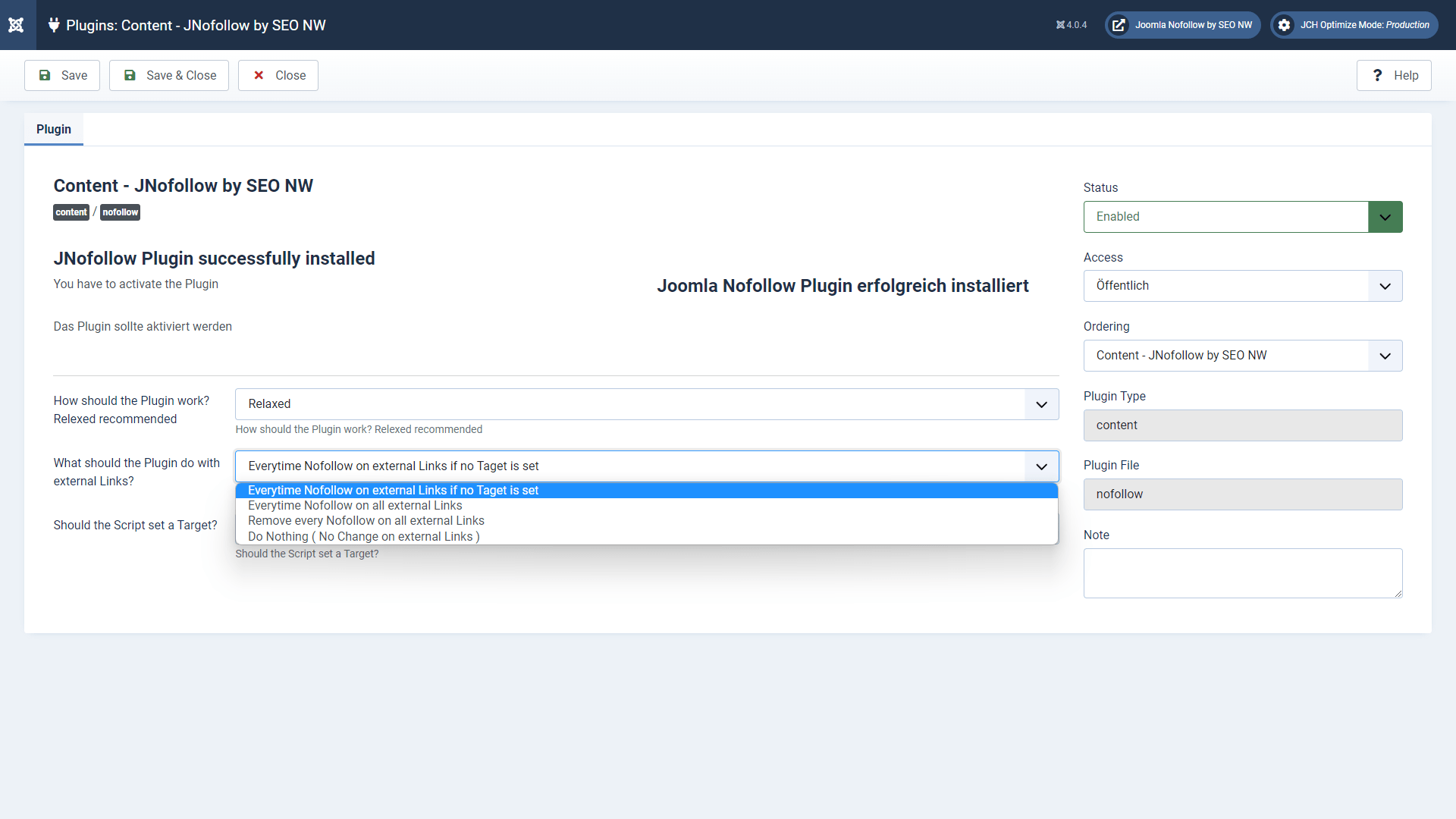This screenshot has width=1456, height=819.
Task: Open the Access dropdown showing Öffentlich
Action: (1243, 286)
